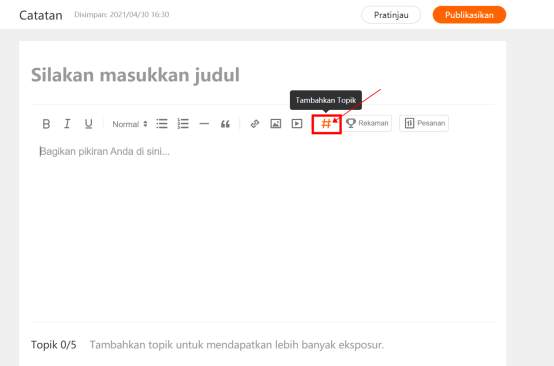Click the Pesanan button
This screenshot has width=554, height=366.
click(x=424, y=123)
